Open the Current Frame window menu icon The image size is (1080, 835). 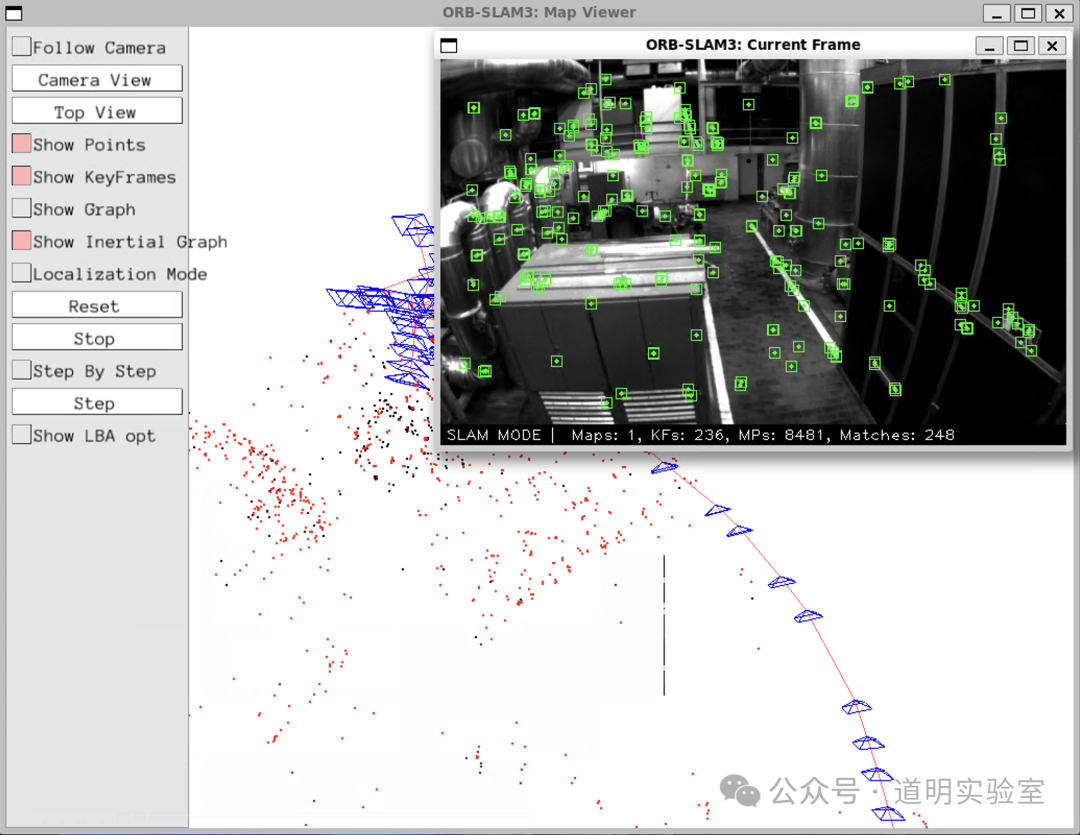pyautogui.click(x=449, y=45)
